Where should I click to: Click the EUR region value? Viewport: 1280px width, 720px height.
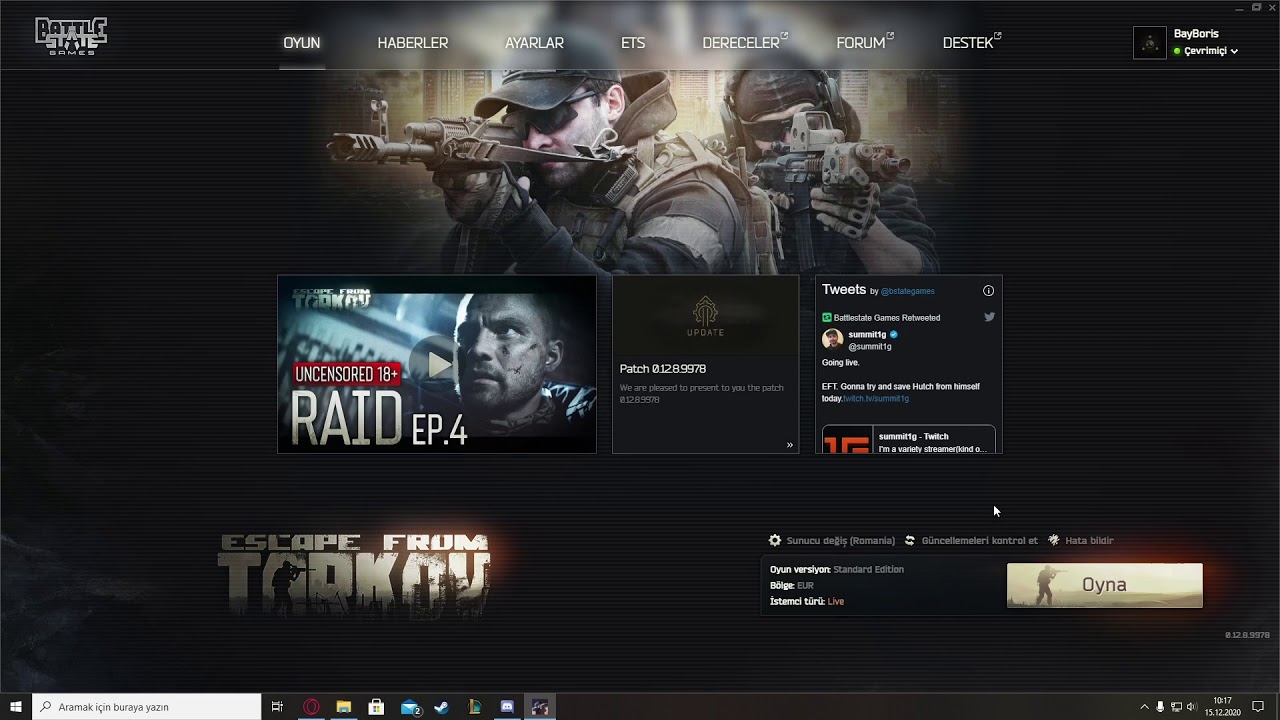(805, 586)
